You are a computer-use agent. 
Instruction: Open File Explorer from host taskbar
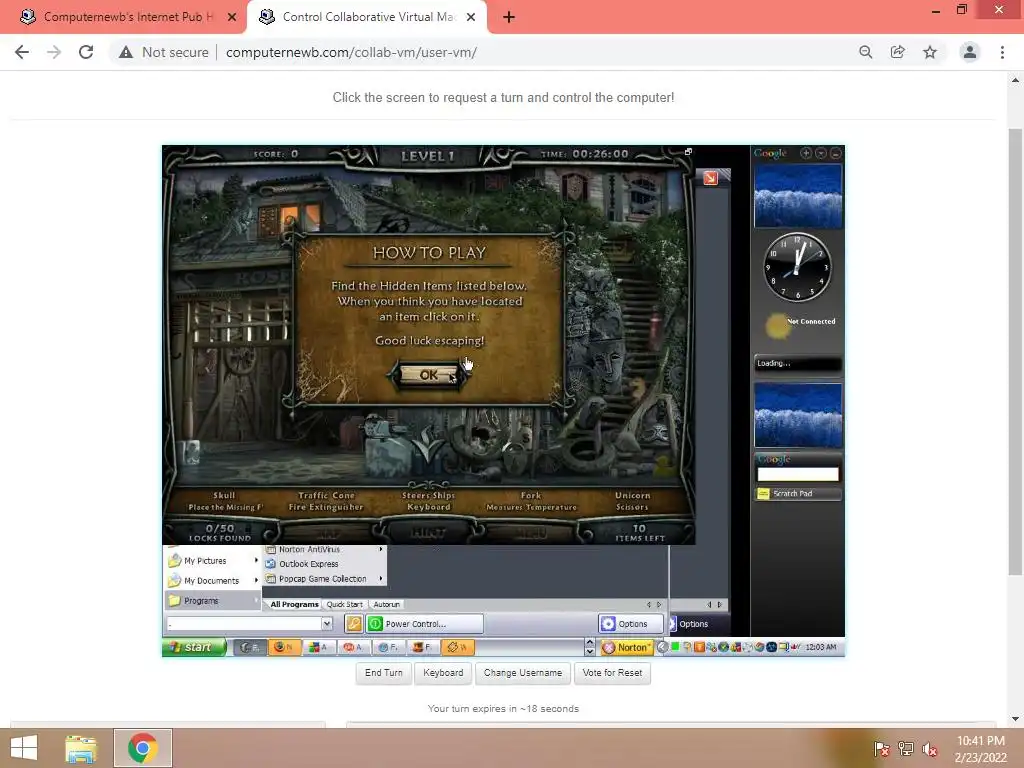click(80, 748)
